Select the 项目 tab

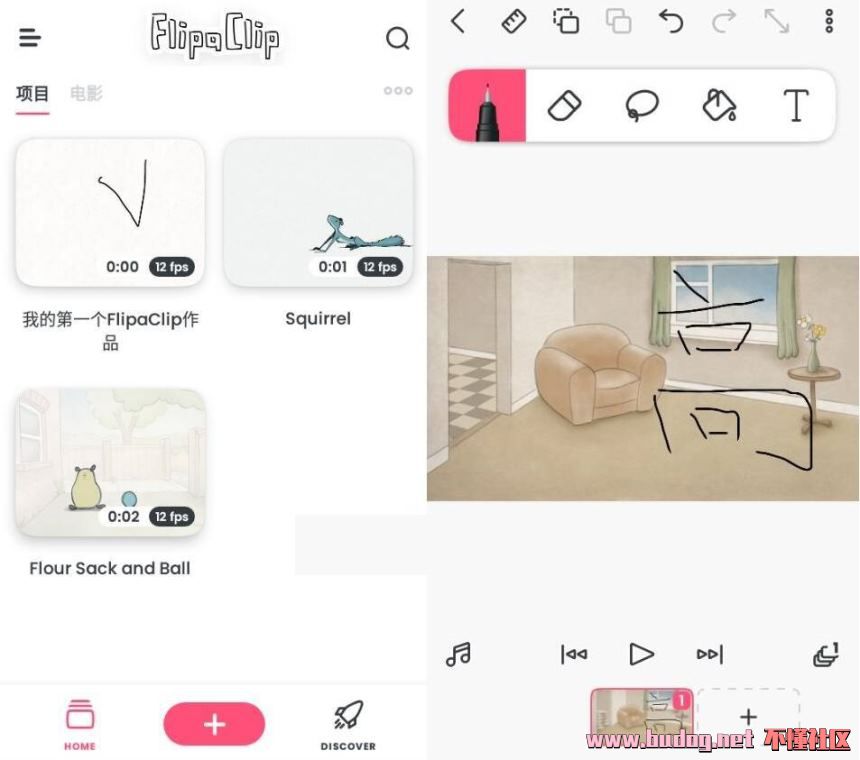[x=32, y=93]
